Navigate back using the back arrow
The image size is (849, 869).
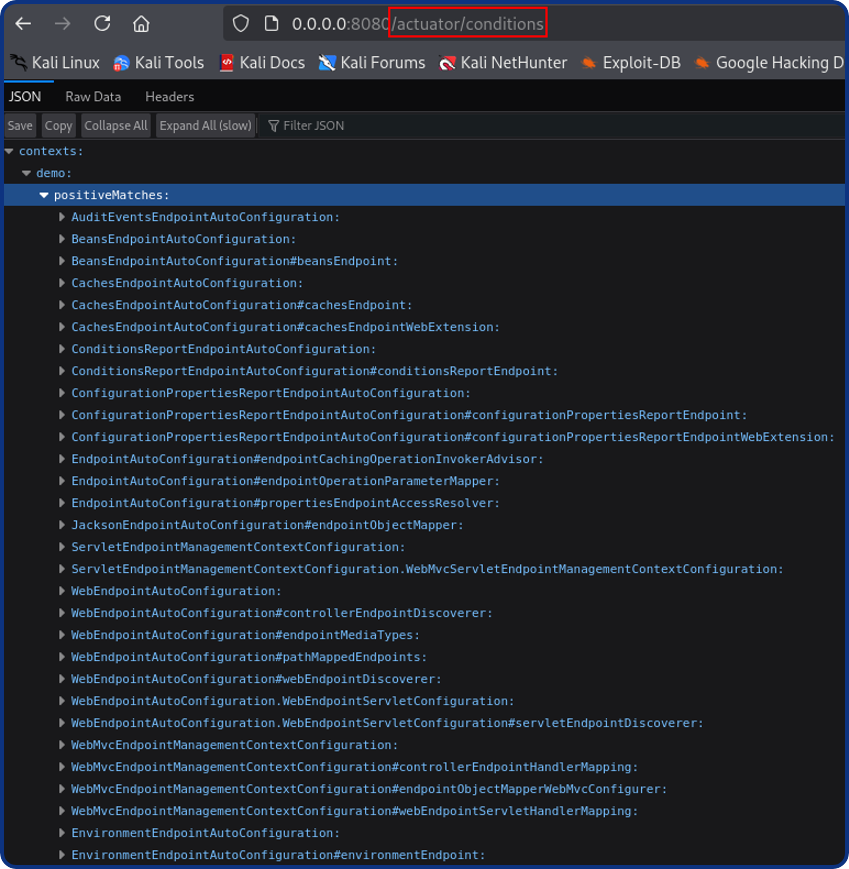pyautogui.click(x=23, y=22)
